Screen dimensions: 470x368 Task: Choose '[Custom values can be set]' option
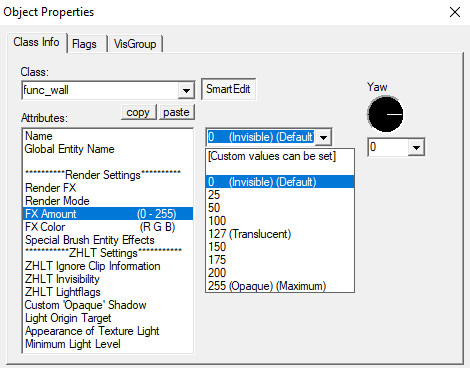tap(280, 156)
